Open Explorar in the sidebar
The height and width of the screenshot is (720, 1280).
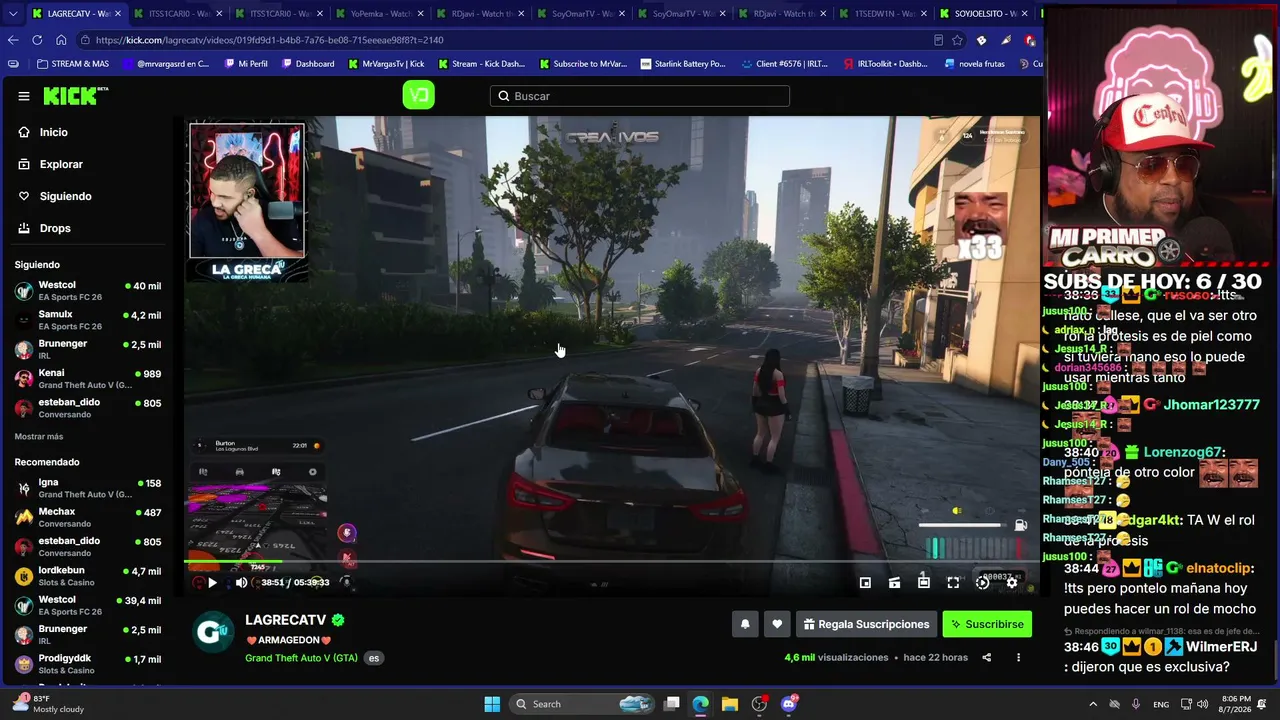point(61,164)
